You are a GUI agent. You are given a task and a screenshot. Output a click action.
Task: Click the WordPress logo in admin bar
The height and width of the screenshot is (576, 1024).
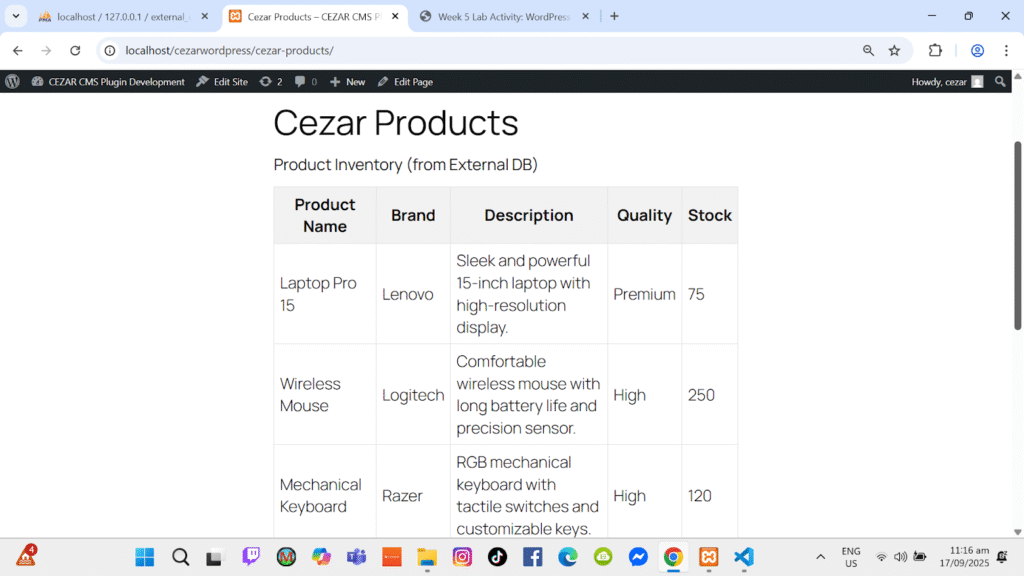pos(12,82)
